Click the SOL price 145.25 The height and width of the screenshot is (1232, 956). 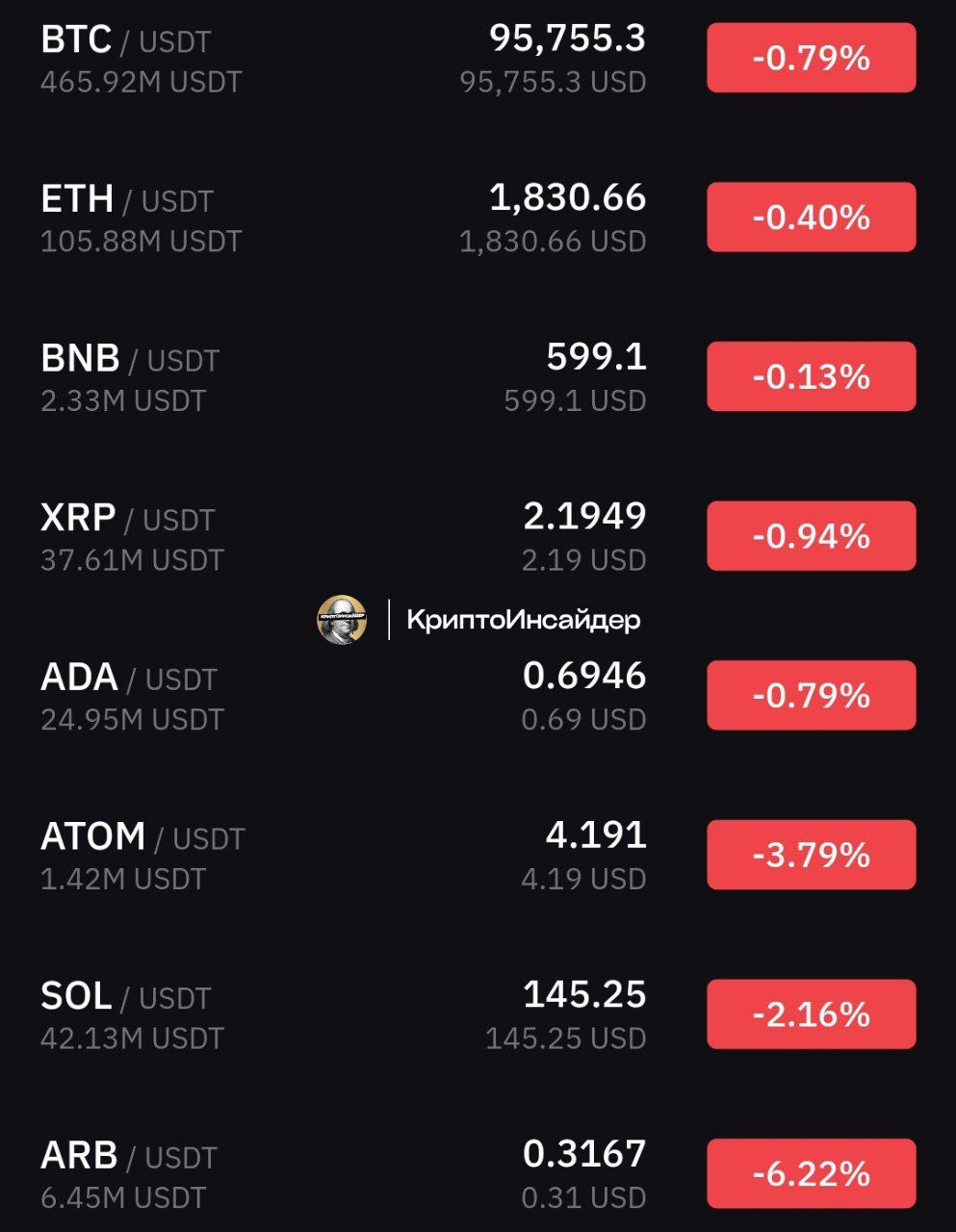584,994
